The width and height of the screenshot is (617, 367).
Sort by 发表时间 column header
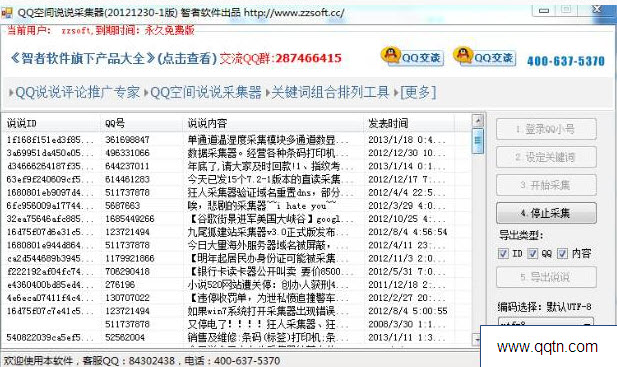point(409,123)
